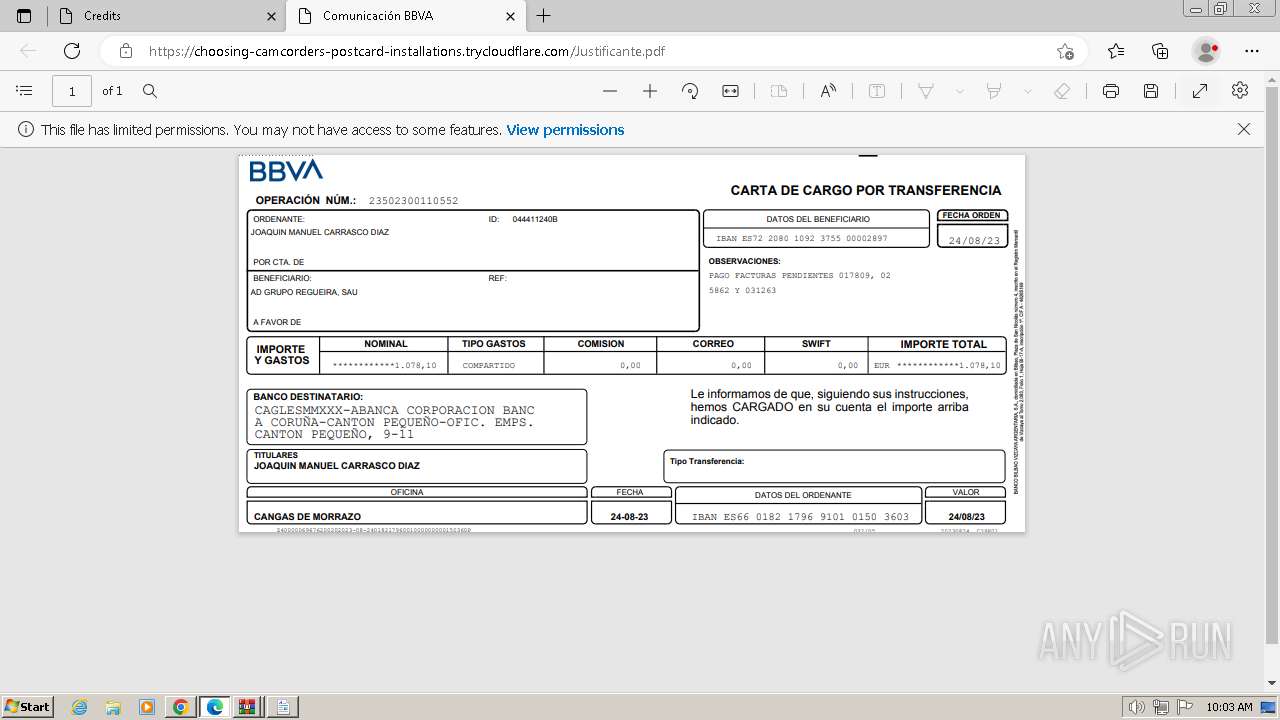Open the PDF table of contents sidebar
The width and height of the screenshot is (1280, 720).
tap(24, 91)
